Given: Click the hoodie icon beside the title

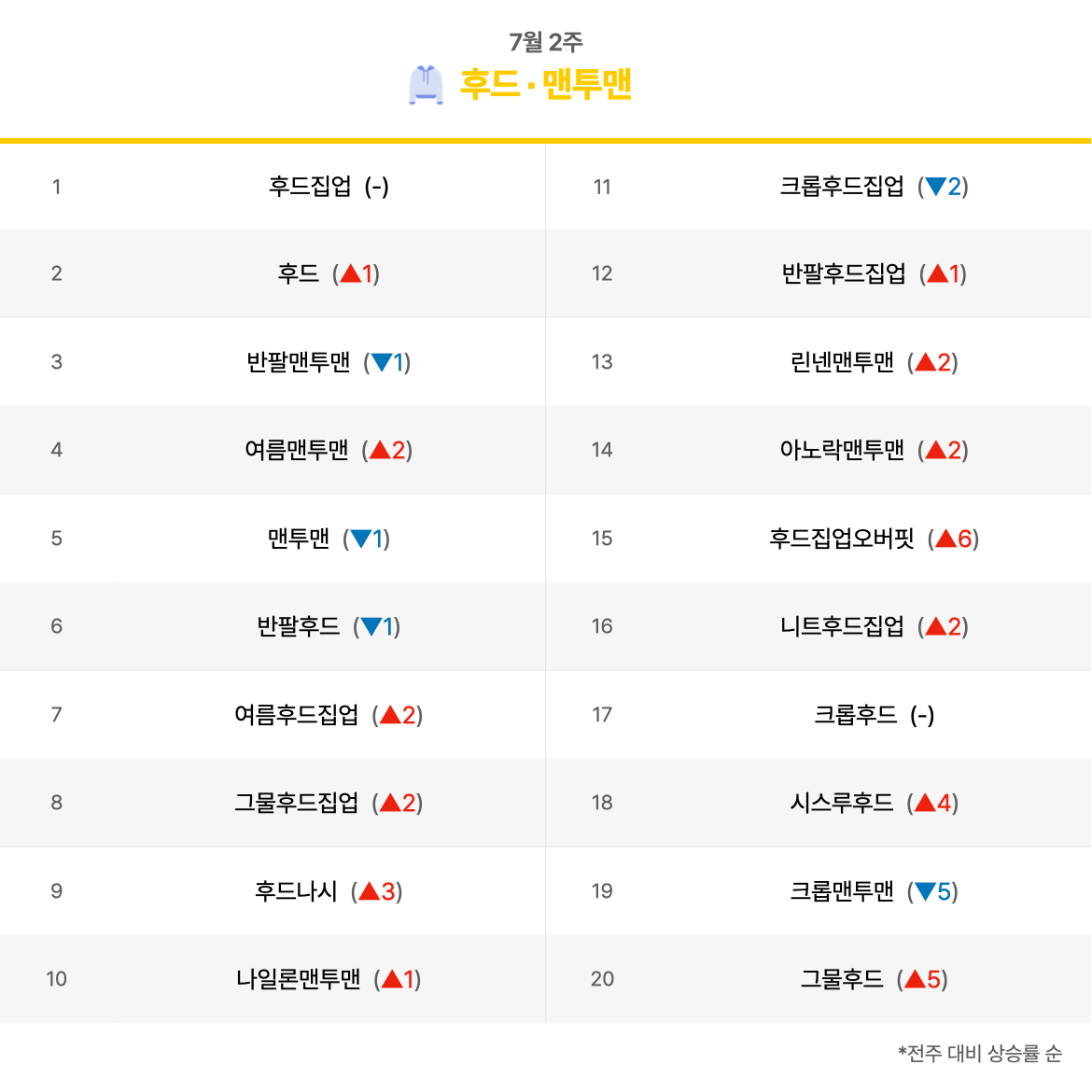Looking at the screenshot, I should (426, 85).
